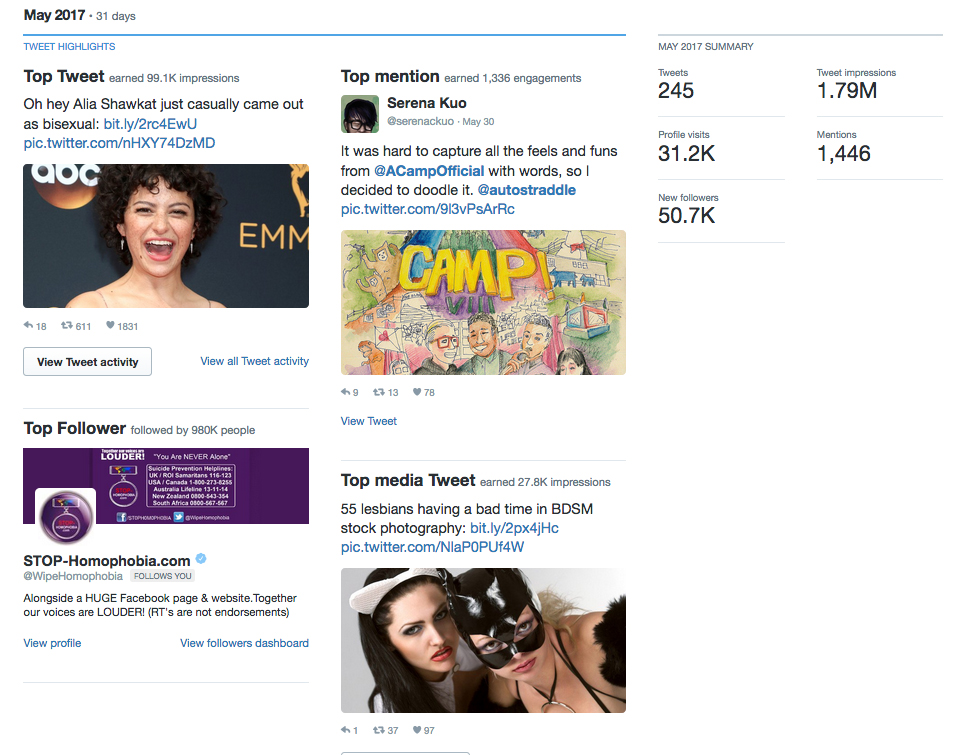Click 'followed by 980K people' text
The height and width of the screenshot is (755, 953).
[193, 430]
